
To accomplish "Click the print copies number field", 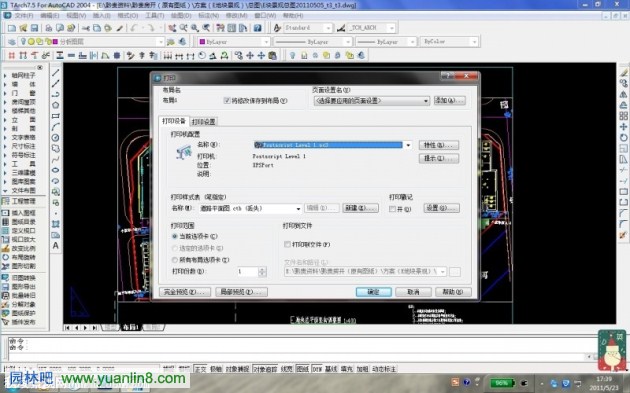I will pyautogui.click(x=248, y=272).
